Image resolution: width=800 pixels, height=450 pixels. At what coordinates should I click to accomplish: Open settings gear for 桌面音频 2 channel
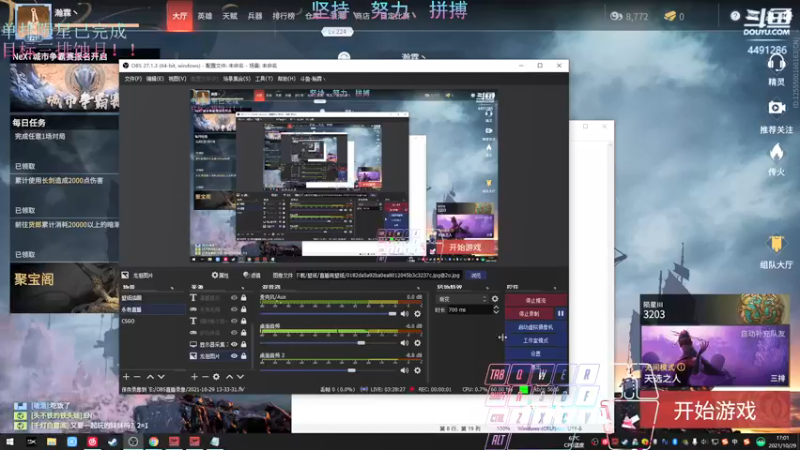point(417,370)
